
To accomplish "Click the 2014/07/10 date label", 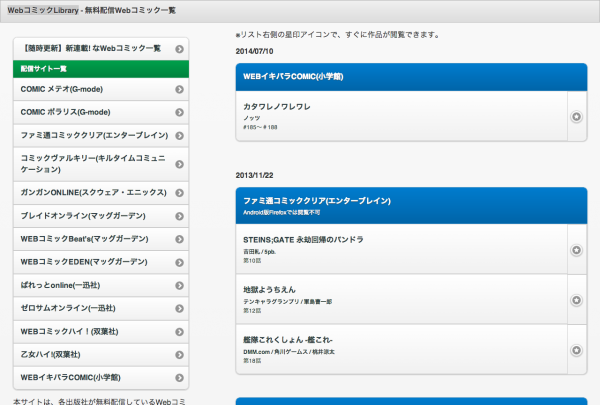I will point(254,51).
